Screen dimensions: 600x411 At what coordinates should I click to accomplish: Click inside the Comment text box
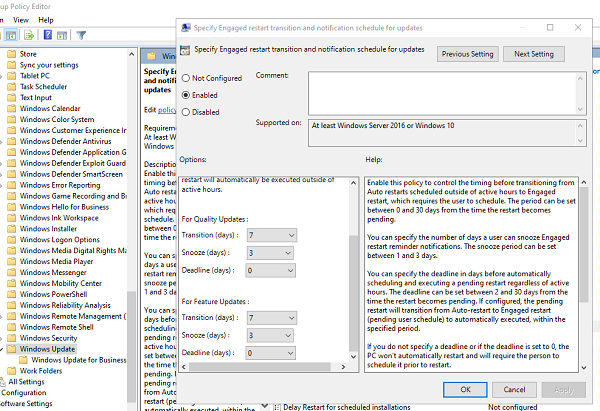point(444,93)
